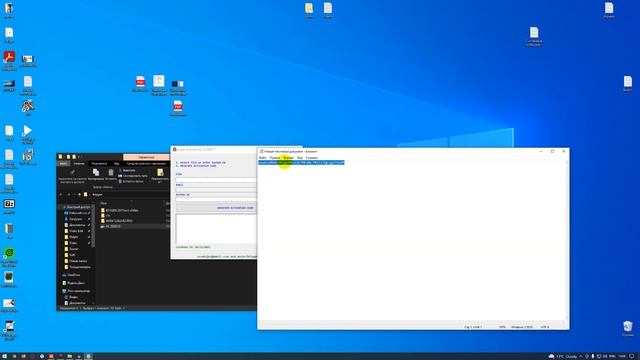640x360 pixels.
Task: Click the weather cloud icon in system tray
Action: click(x=551, y=356)
